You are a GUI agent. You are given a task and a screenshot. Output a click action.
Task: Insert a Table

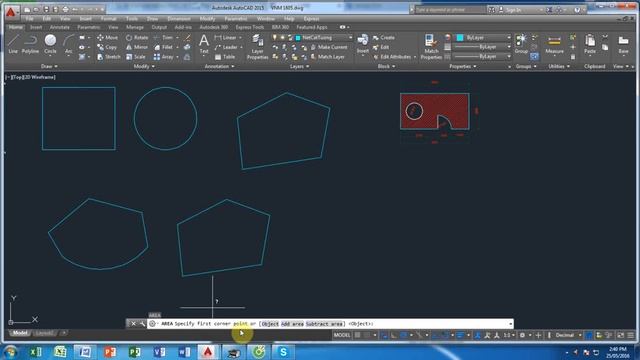point(225,57)
